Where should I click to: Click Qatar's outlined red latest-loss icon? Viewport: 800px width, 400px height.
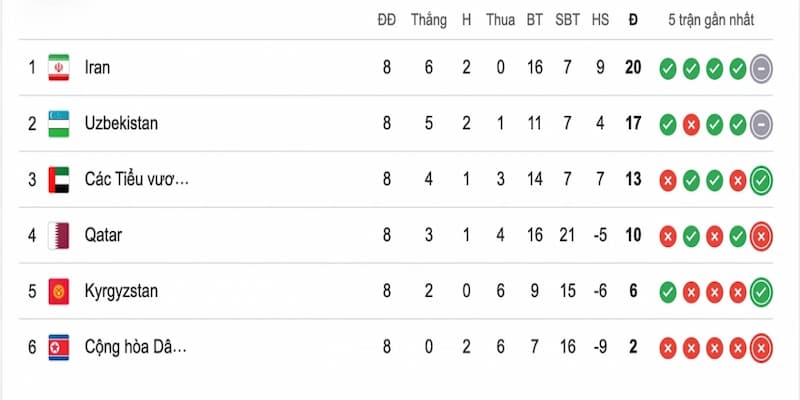pyautogui.click(x=761, y=236)
